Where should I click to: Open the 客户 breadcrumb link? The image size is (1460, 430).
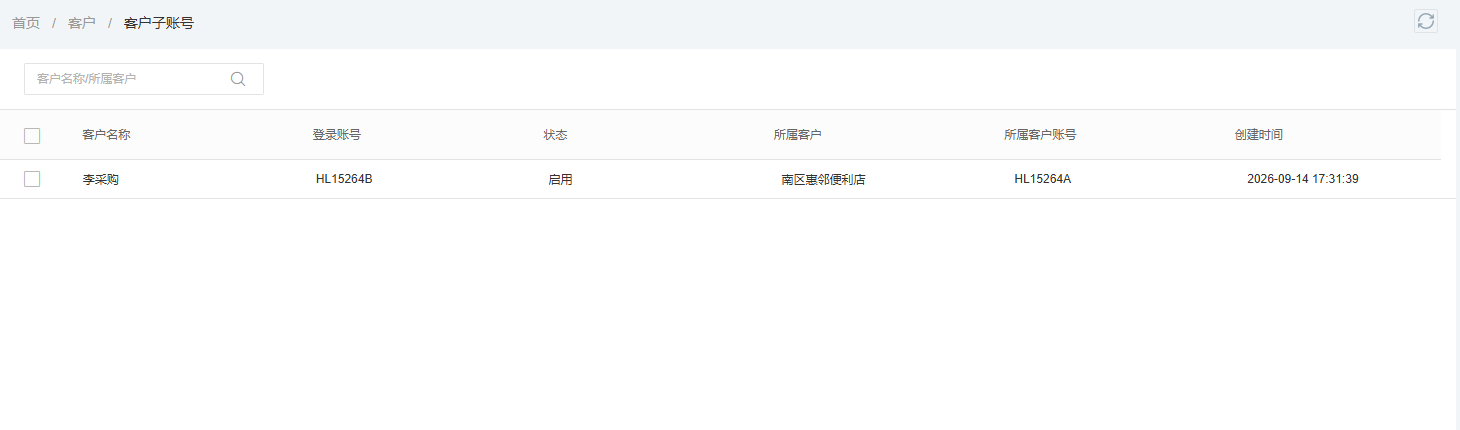click(x=82, y=23)
